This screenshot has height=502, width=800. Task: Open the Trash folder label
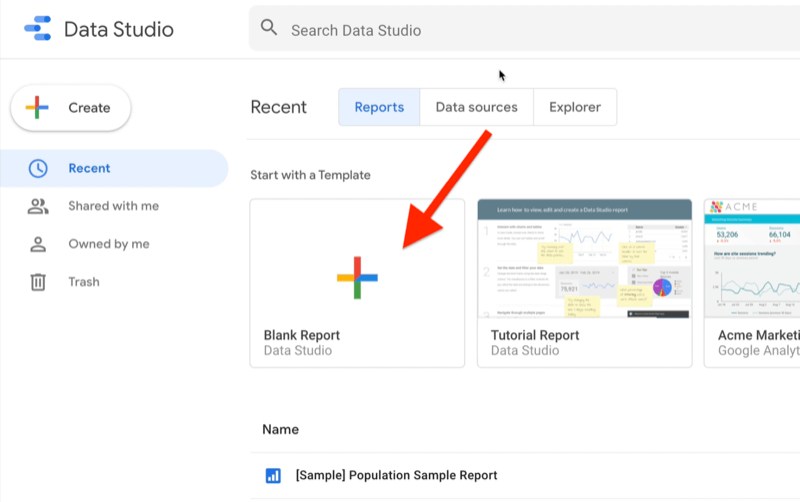pos(84,282)
